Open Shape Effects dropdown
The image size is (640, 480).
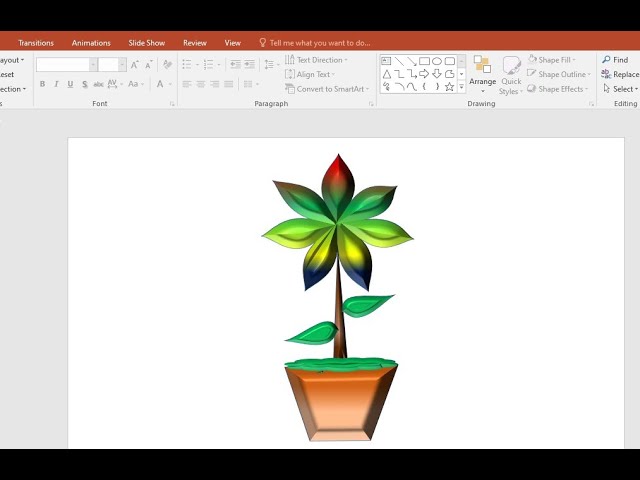tap(558, 89)
